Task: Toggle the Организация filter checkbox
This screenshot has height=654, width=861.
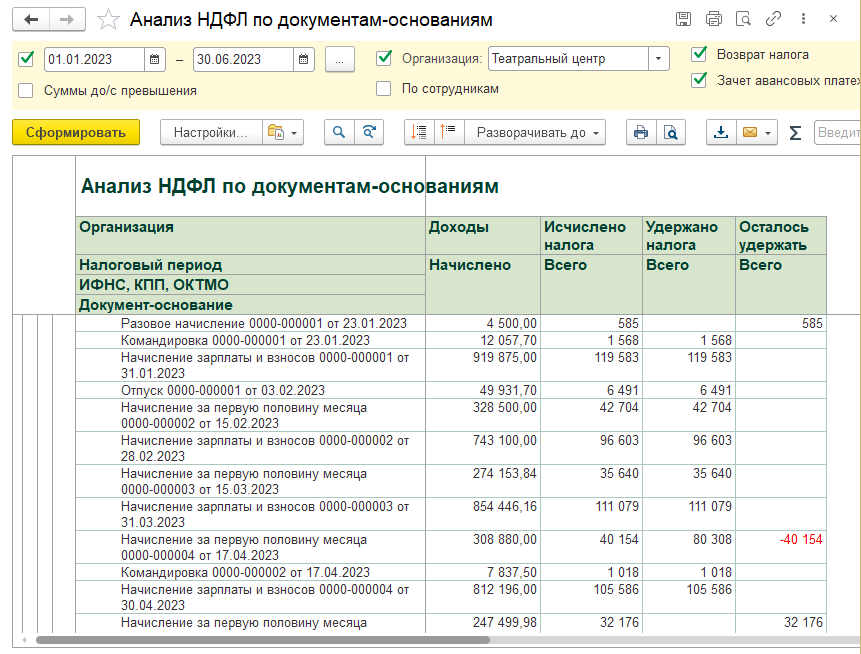Action: pos(384,58)
